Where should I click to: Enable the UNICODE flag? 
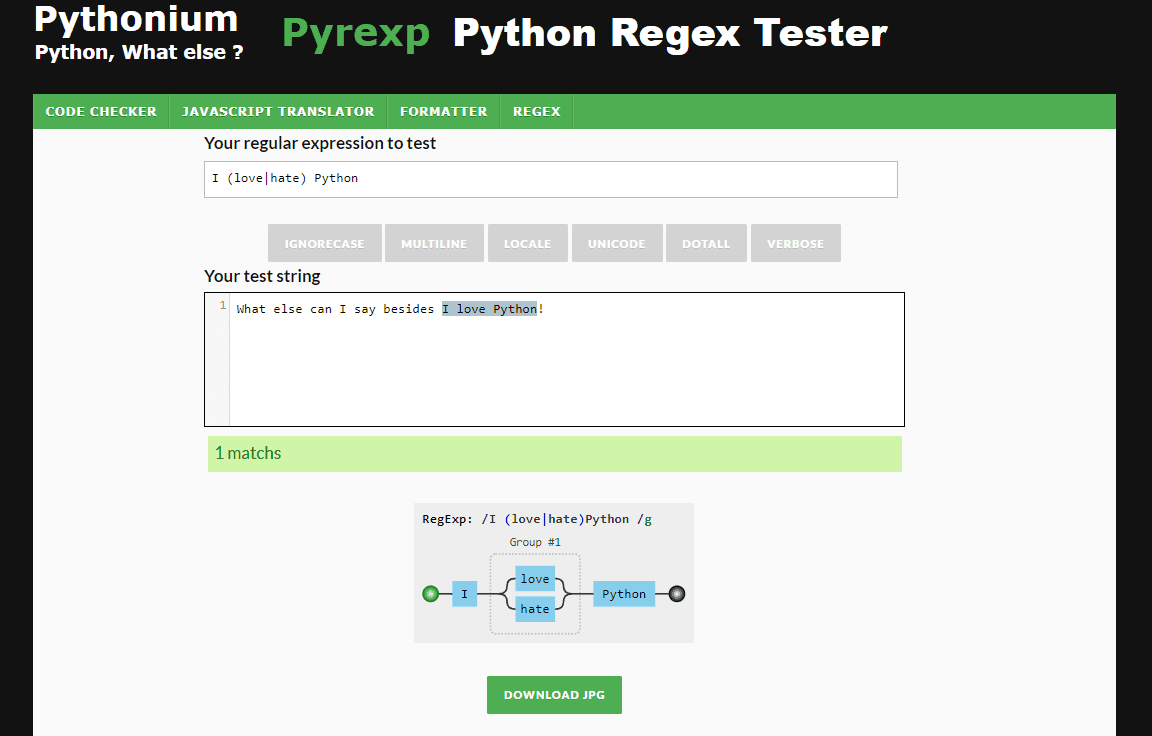click(616, 243)
